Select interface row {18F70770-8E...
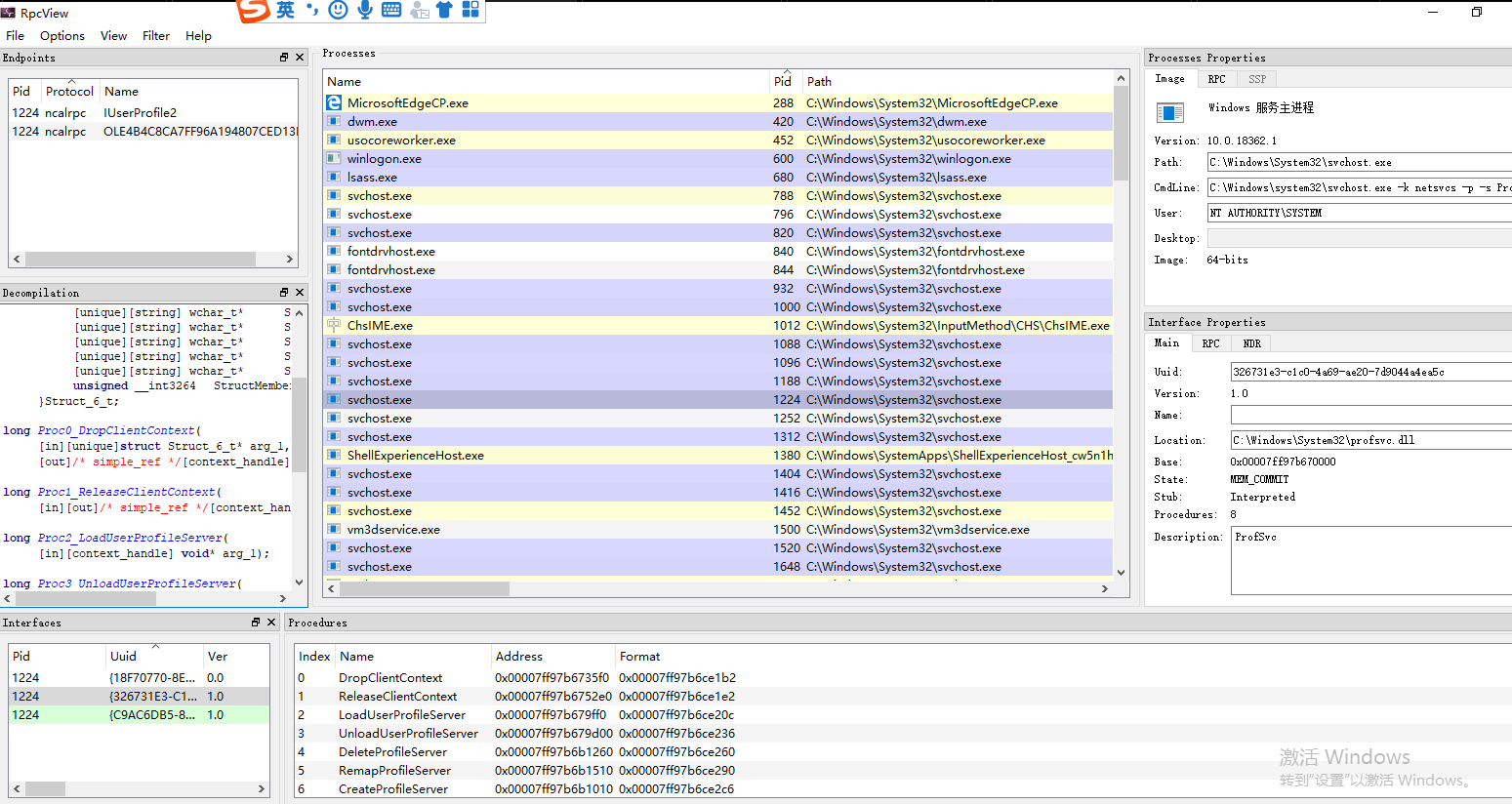The image size is (1512, 804). point(139,677)
